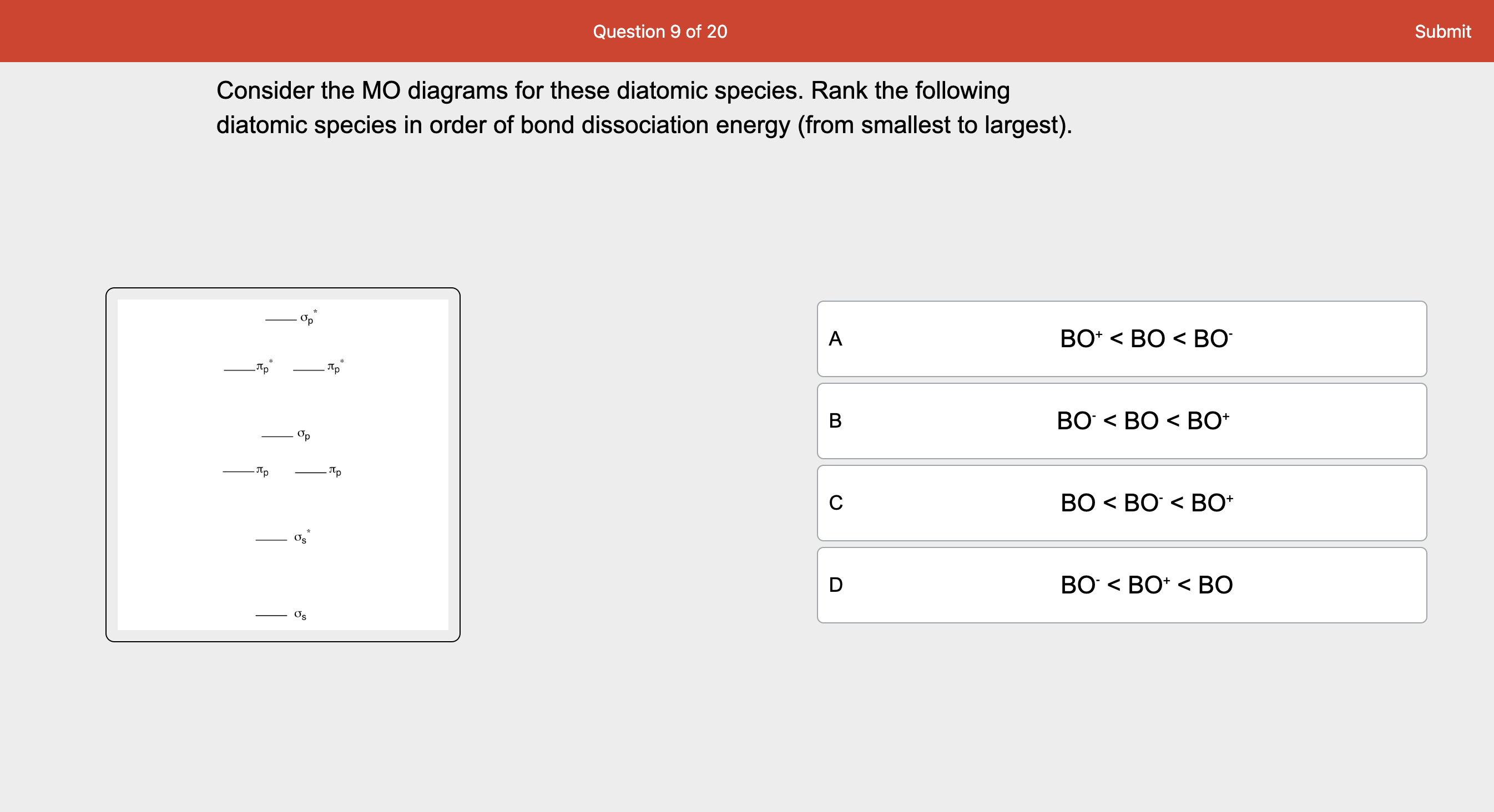Click the right πp orbital label
This screenshot has height=812, width=1494.
[335, 471]
